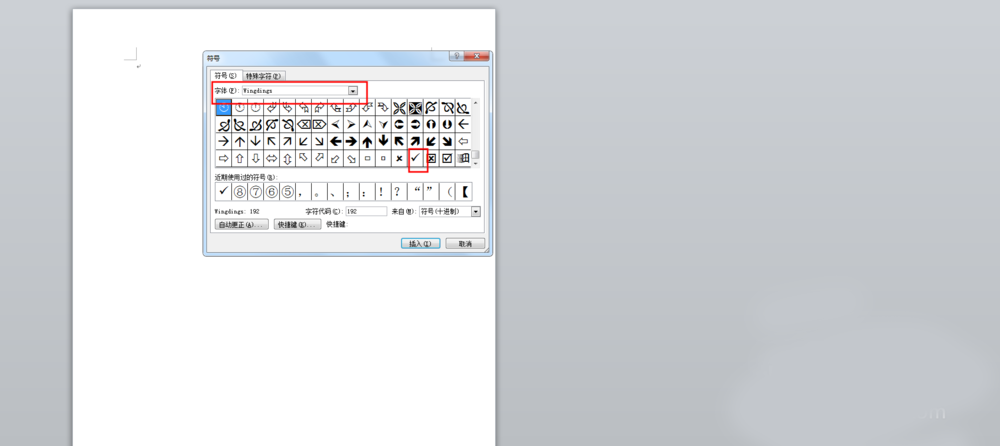Viewport: 1000px width, 446px height.
Task: Select the circled up arrow symbol
Action: (431, 124)
